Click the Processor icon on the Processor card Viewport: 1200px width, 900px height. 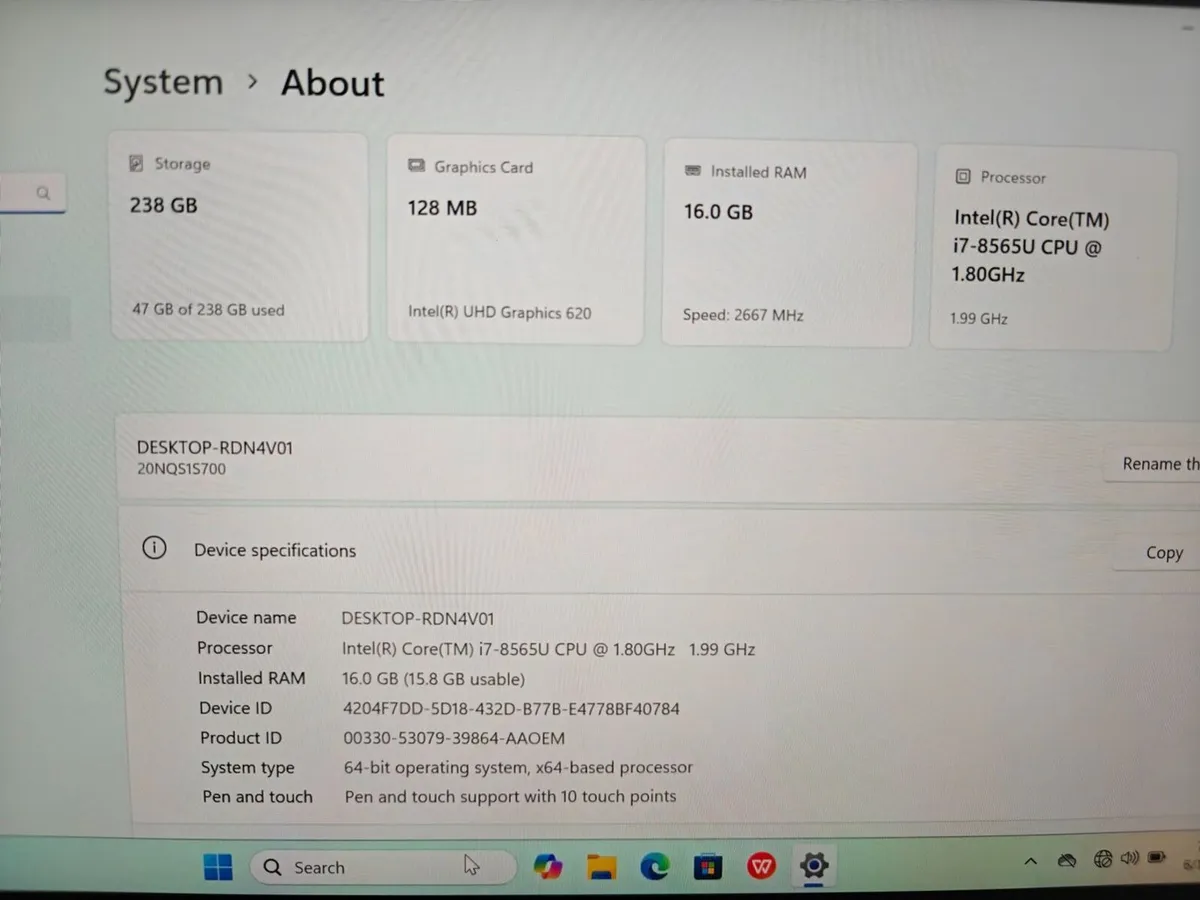click(962, 177)
